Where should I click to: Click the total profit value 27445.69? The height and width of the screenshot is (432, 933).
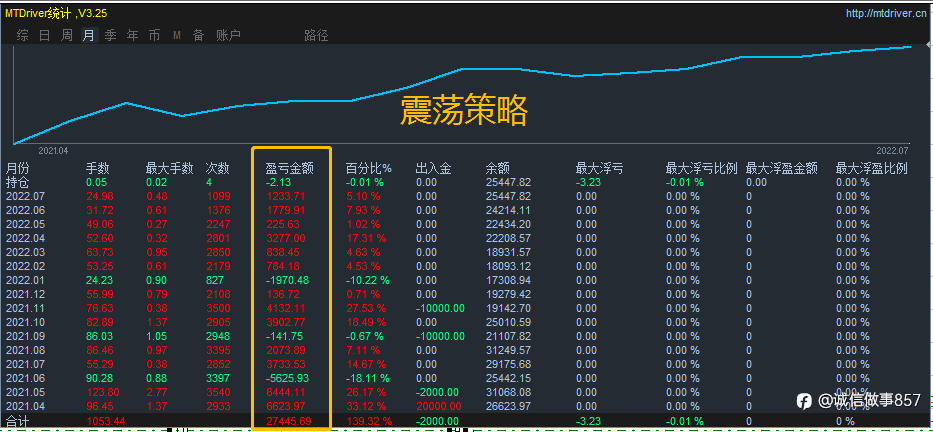tap(290, 421)
